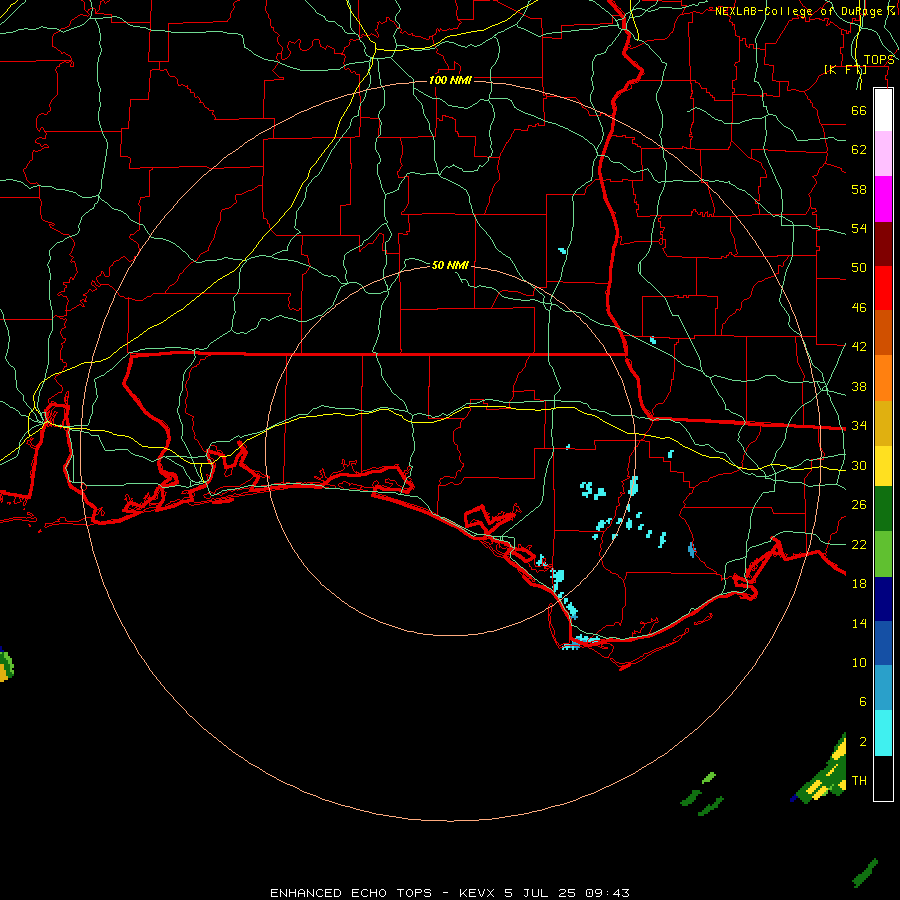
Task: Click the dark orange swatch between 46 and 42
Action: (883, 333)
